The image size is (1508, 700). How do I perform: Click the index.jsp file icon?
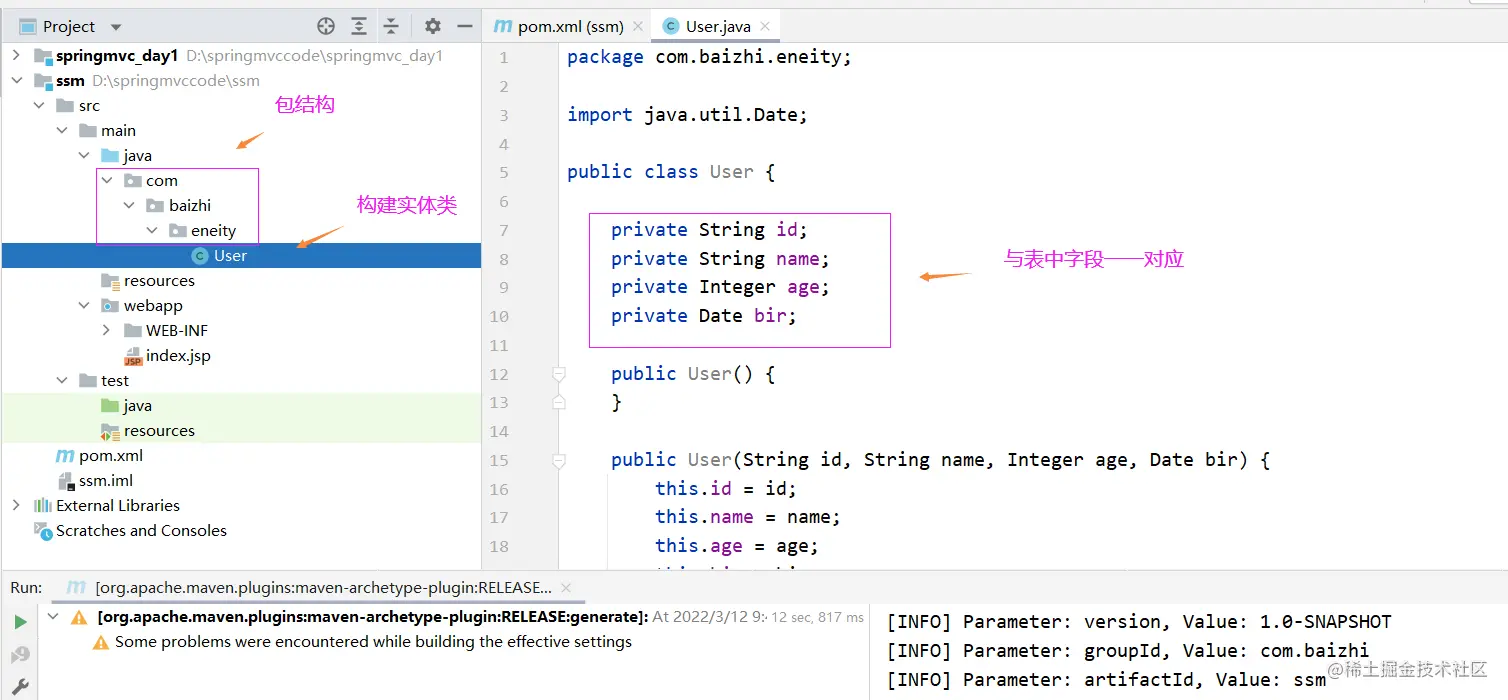(133, 356)
